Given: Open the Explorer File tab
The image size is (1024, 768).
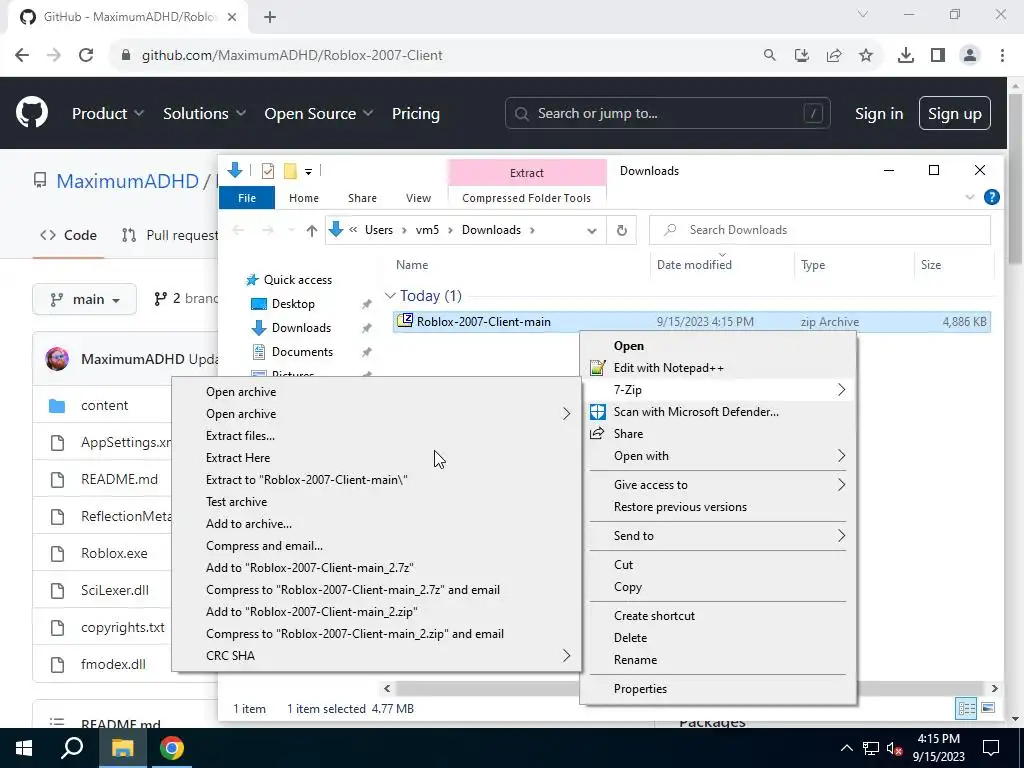Looking at the screenshot, I should pos(247,198).
